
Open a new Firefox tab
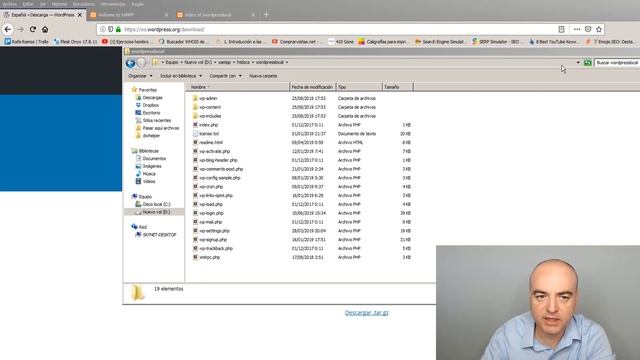pyautogui.click(x=266, y=15)
